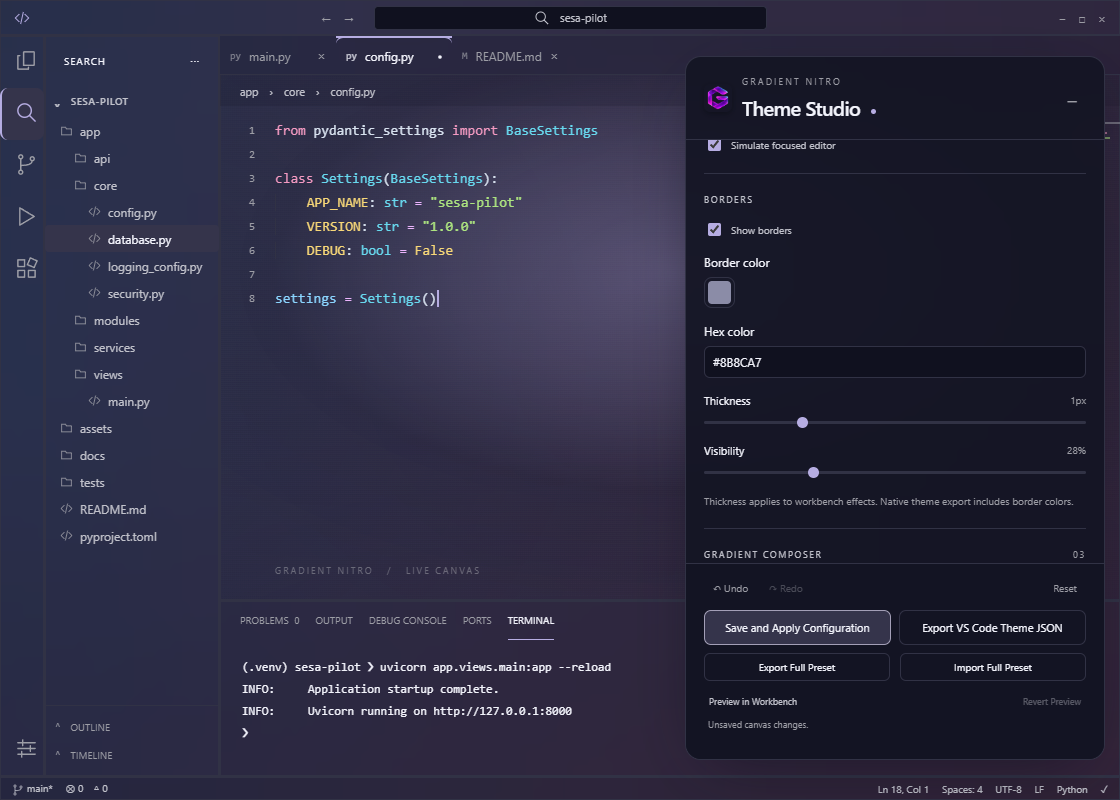
Task: Open the OUTPUT panel tab
Action: [334, 620]
